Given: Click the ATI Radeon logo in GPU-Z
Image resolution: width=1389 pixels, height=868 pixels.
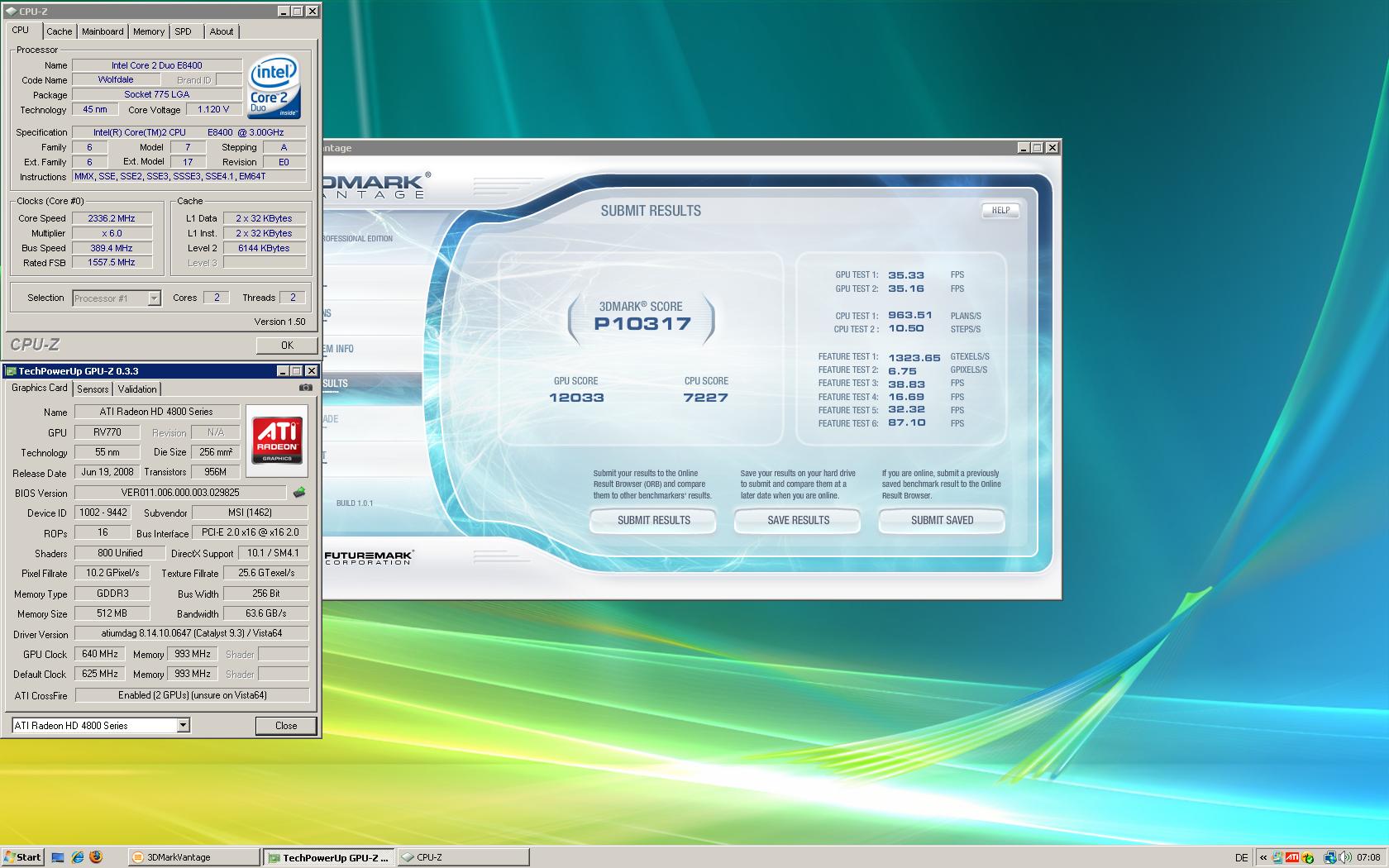Looking at the screenshot, I should tap(277, 440).
